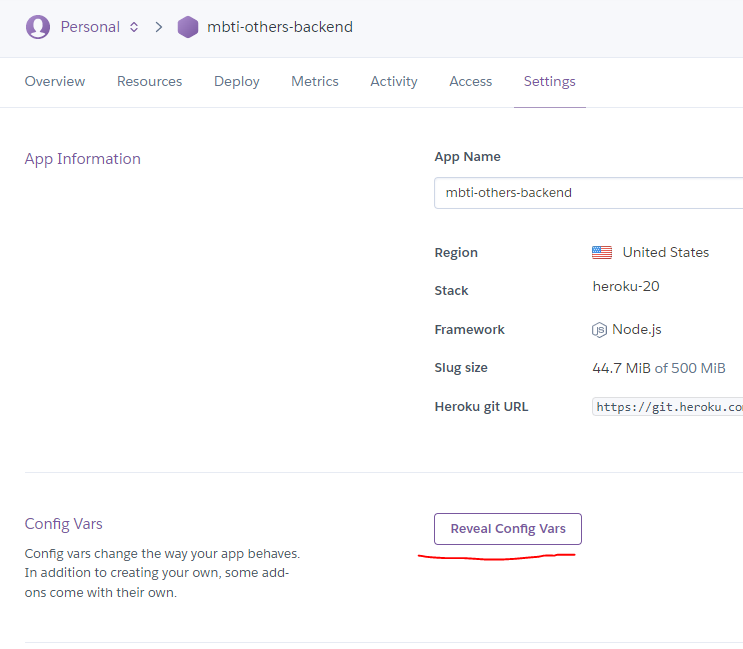The image size is (743, 649).
Task: Click the heroku-20 stack value
Action: [x=626, y=286]
